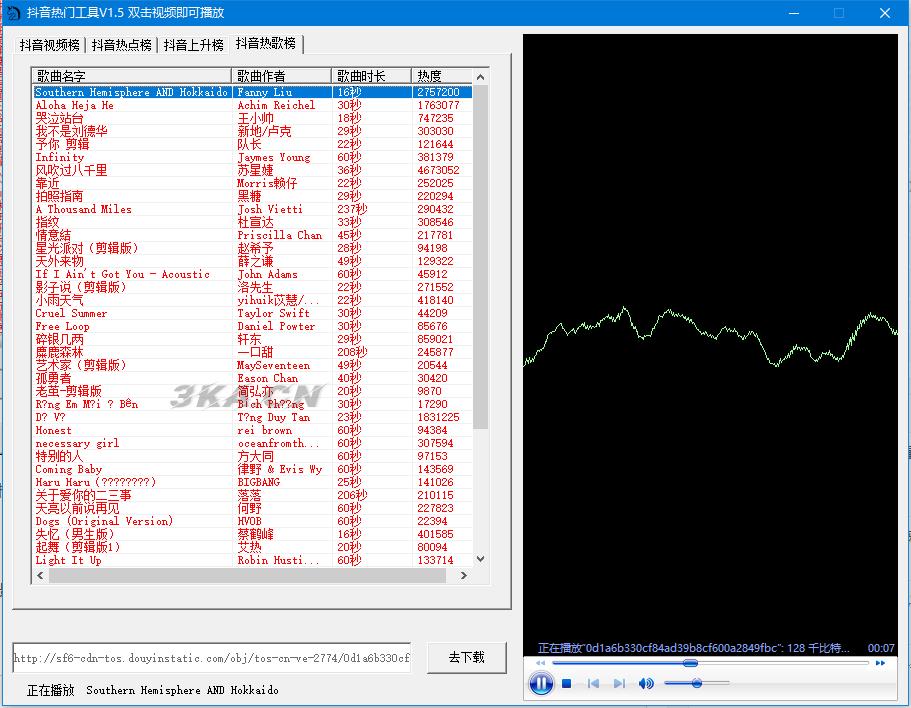
Task: Select song row 天外来物
Action: (252, 261)
